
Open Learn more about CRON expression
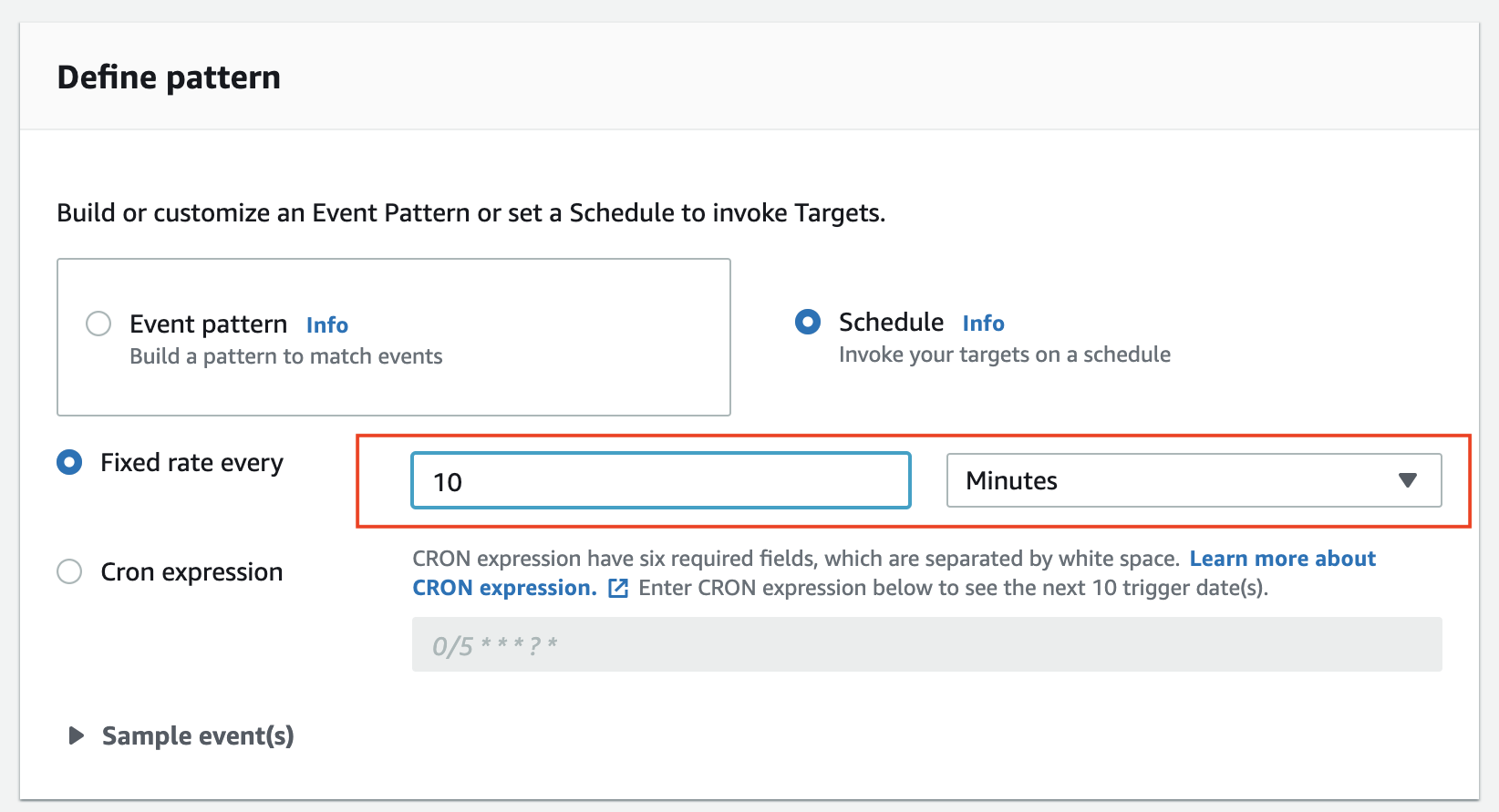tap(1282, 558)
